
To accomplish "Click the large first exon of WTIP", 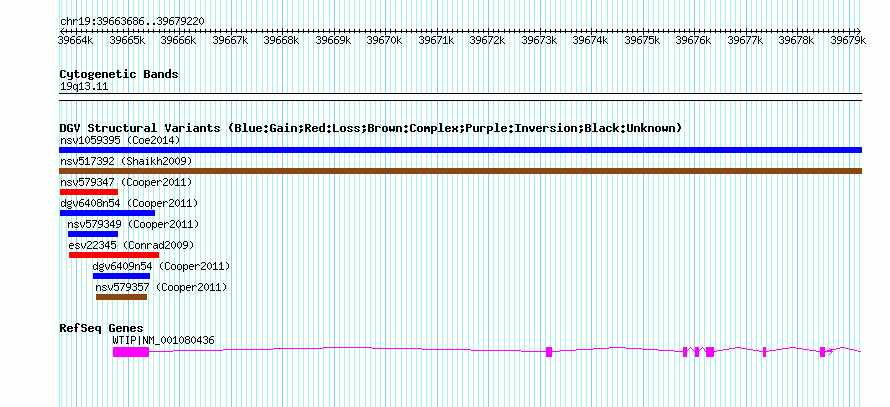I will [131, 352].
